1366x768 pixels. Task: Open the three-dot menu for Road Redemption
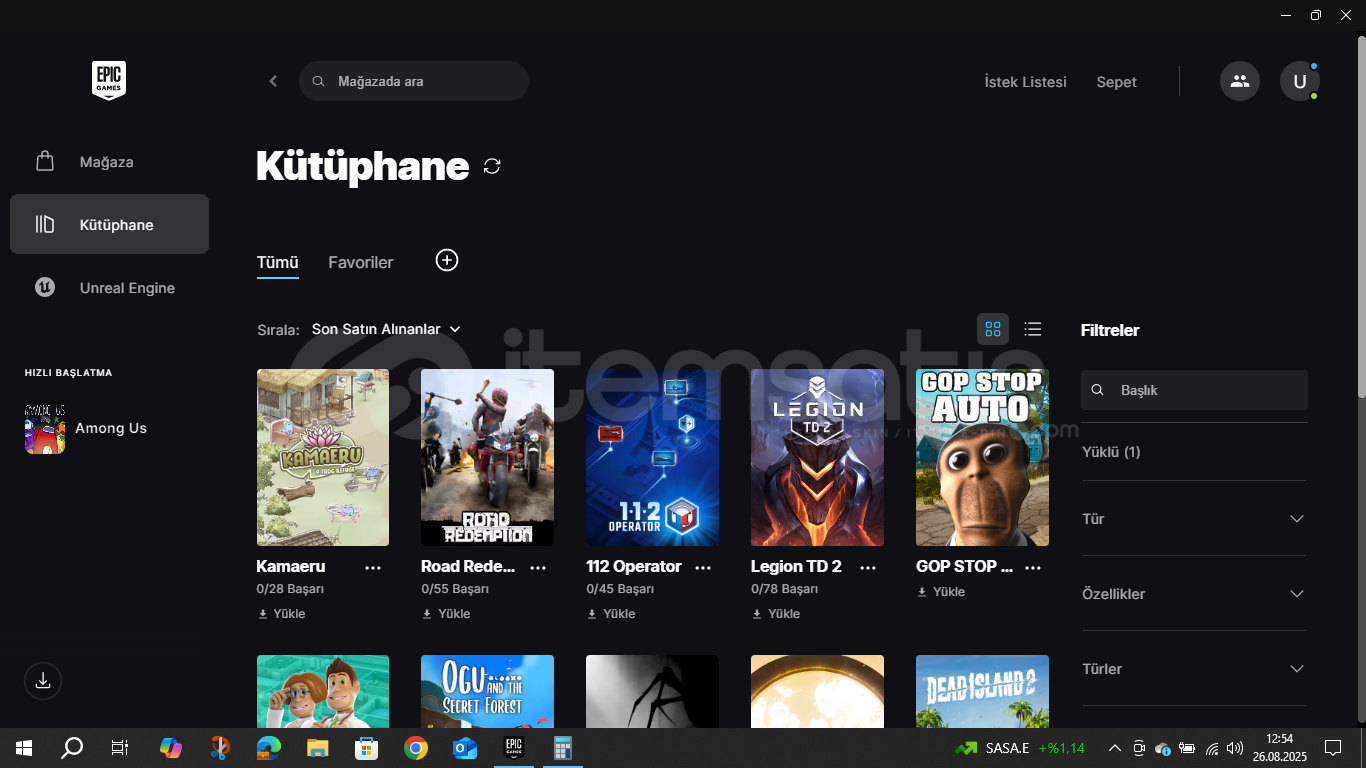click(x=538, y=567)
